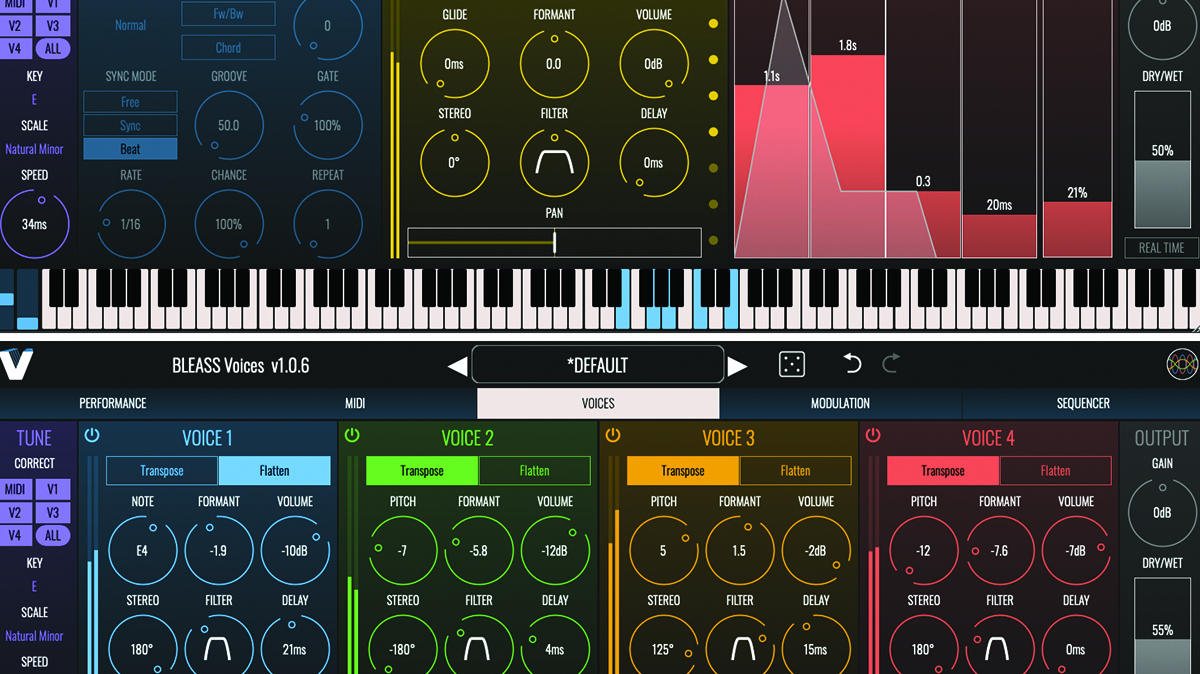Choose Sync under SYNC MODE
The image size is (1200, 674).
tap(130, 126)
